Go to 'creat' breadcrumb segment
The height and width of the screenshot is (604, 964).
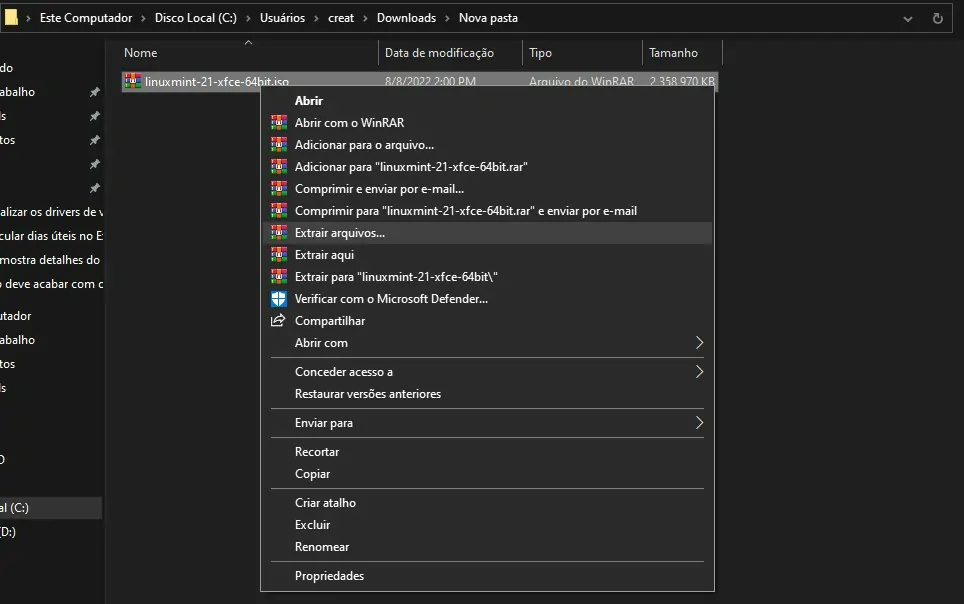tap(341, 18)
